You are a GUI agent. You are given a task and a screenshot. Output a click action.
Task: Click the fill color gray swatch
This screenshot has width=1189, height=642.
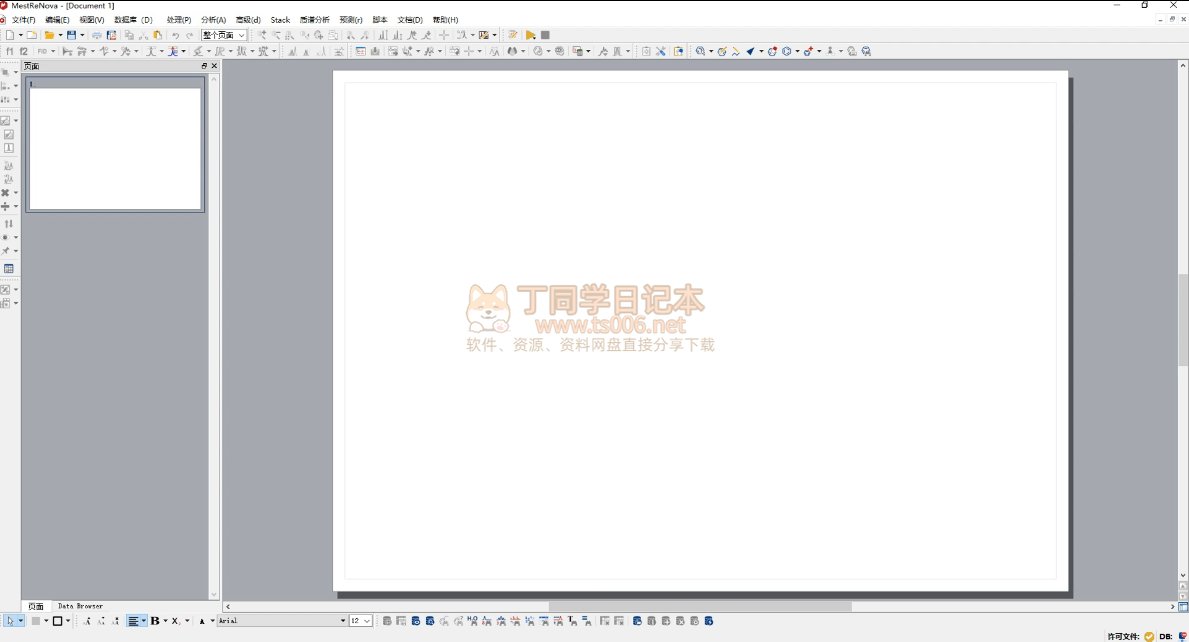pyautogui.click(x=35, y=621)
